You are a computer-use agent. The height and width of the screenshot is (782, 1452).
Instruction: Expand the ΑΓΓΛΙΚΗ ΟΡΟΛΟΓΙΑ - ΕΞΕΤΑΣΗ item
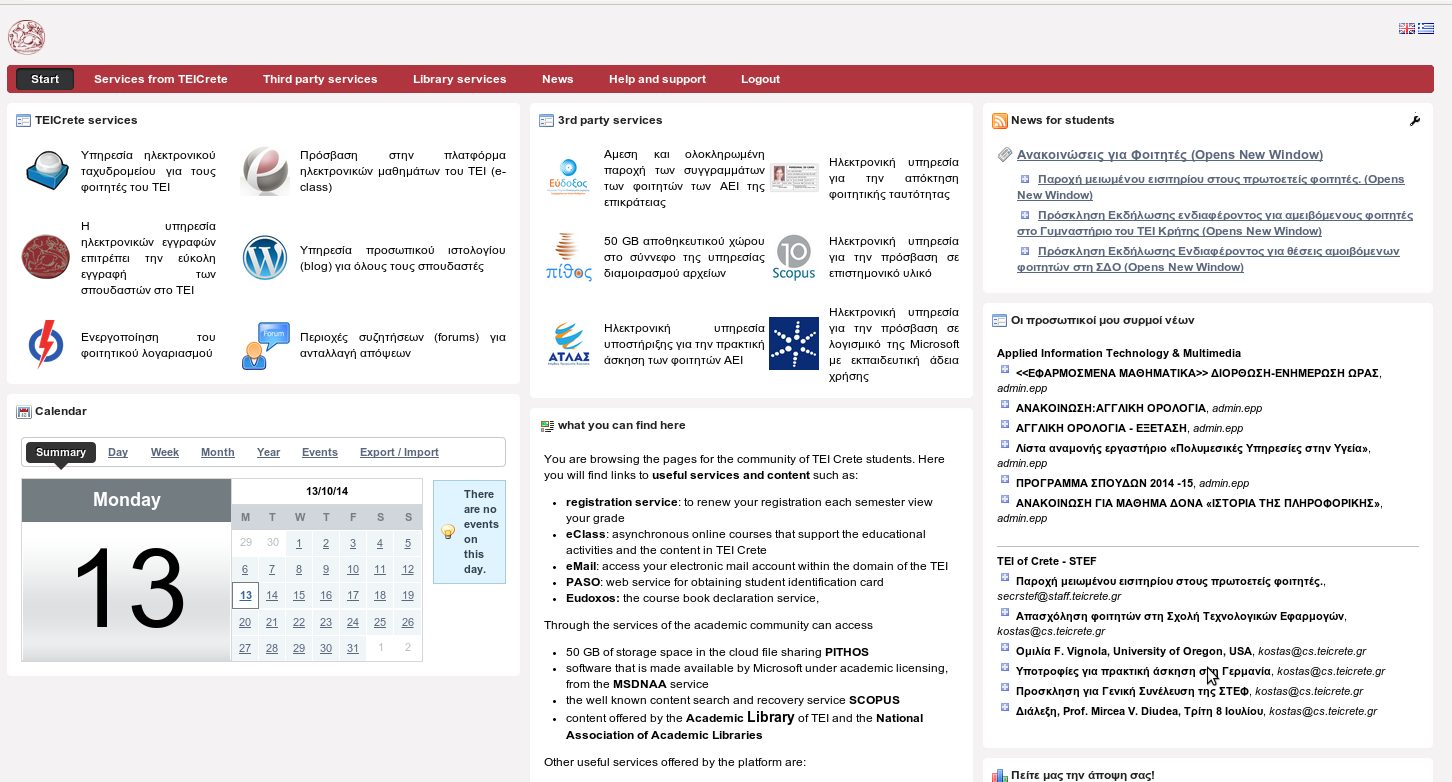tap(1005, 425)
